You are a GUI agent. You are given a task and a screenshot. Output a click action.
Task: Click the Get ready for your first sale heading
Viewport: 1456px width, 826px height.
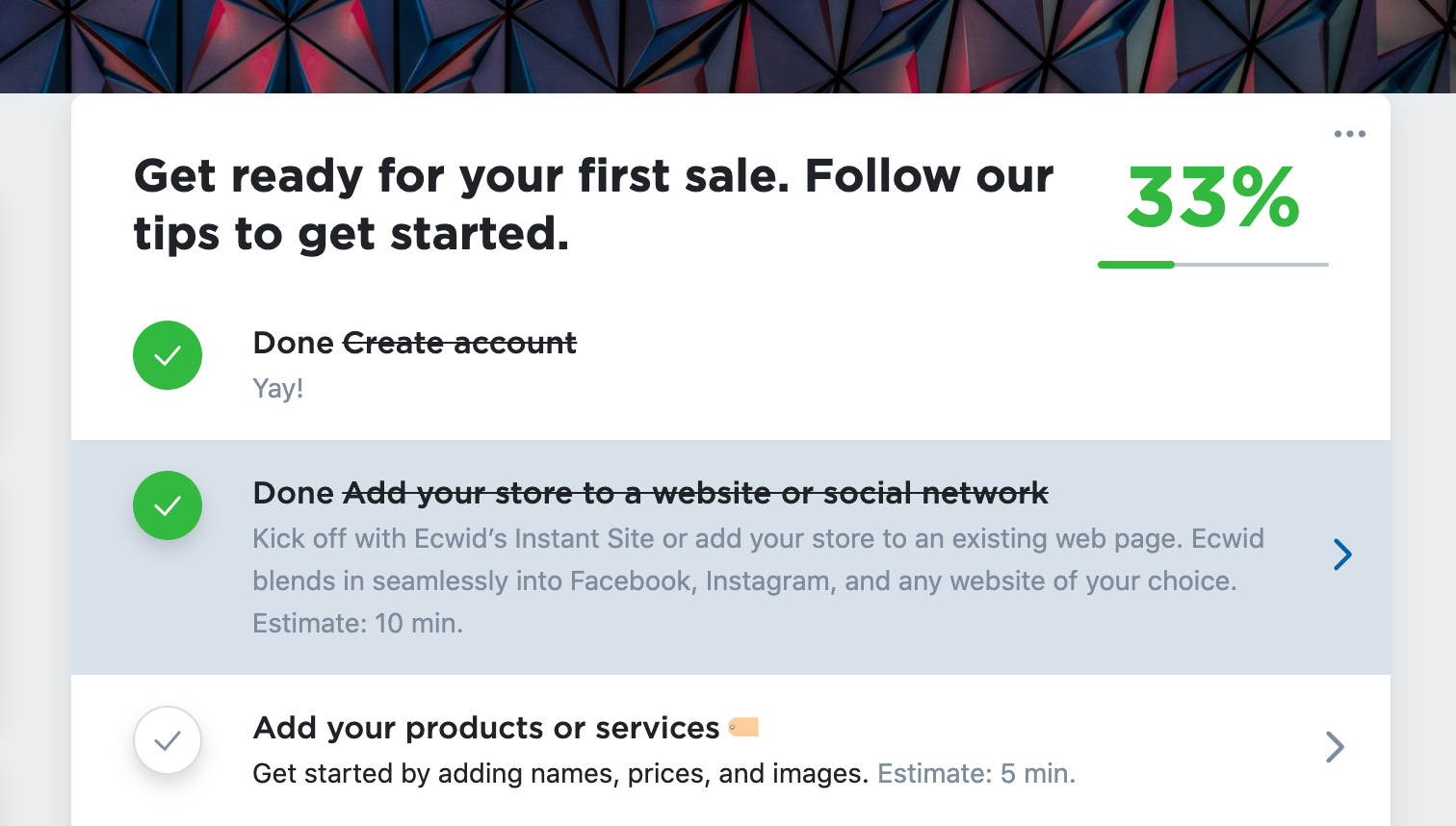coord(593,204)
